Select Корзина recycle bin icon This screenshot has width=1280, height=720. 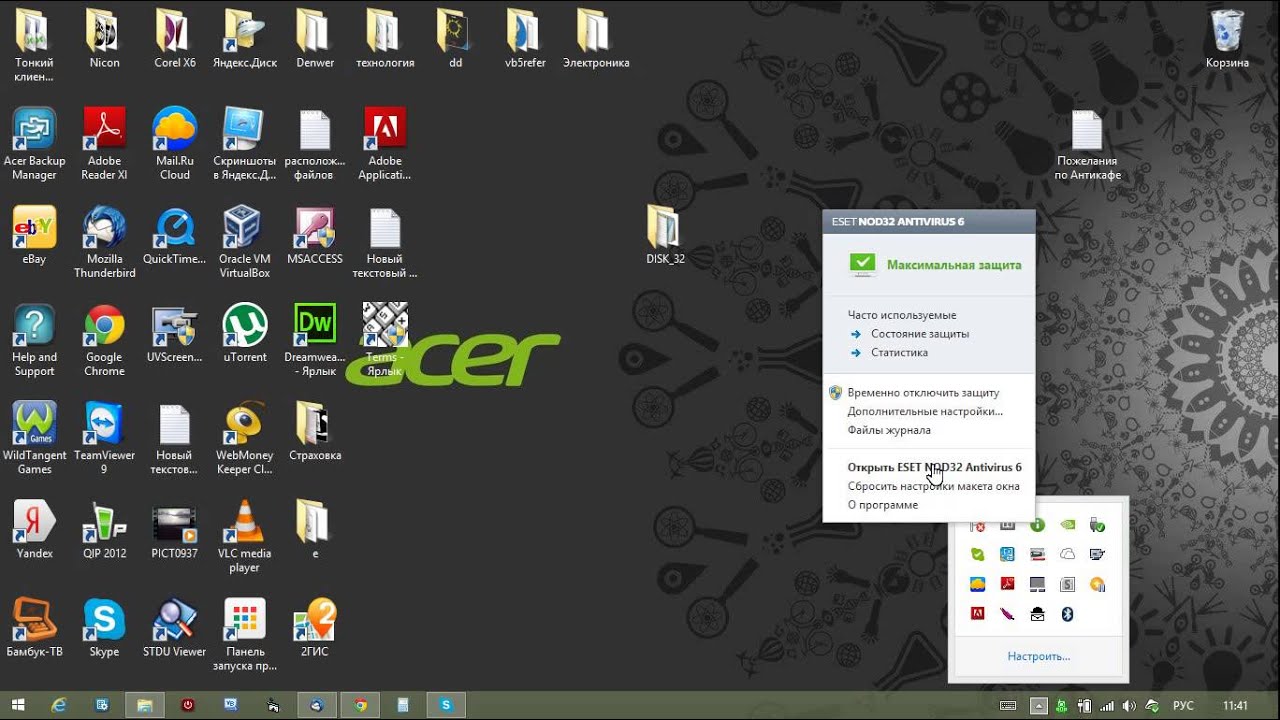coord(1227,40)
